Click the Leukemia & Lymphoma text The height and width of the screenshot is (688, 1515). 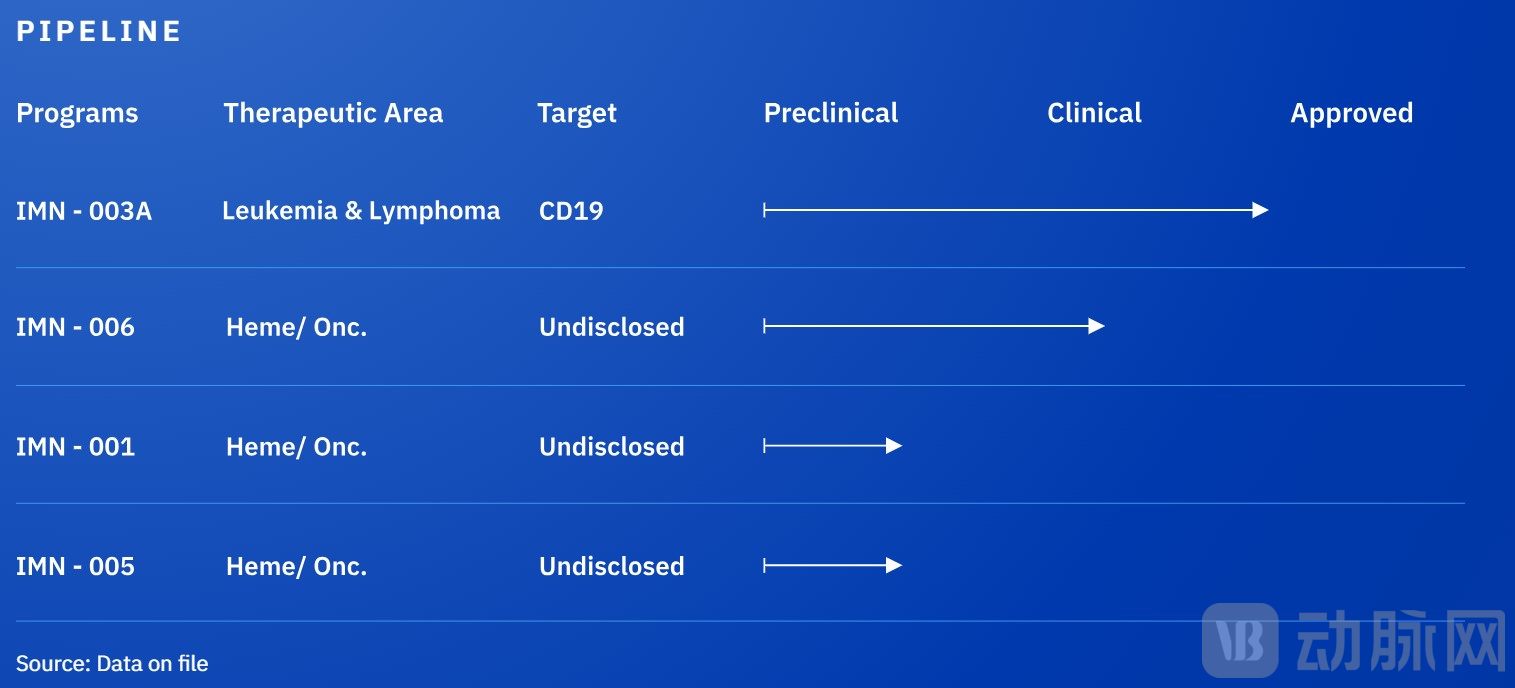point(361,211)
